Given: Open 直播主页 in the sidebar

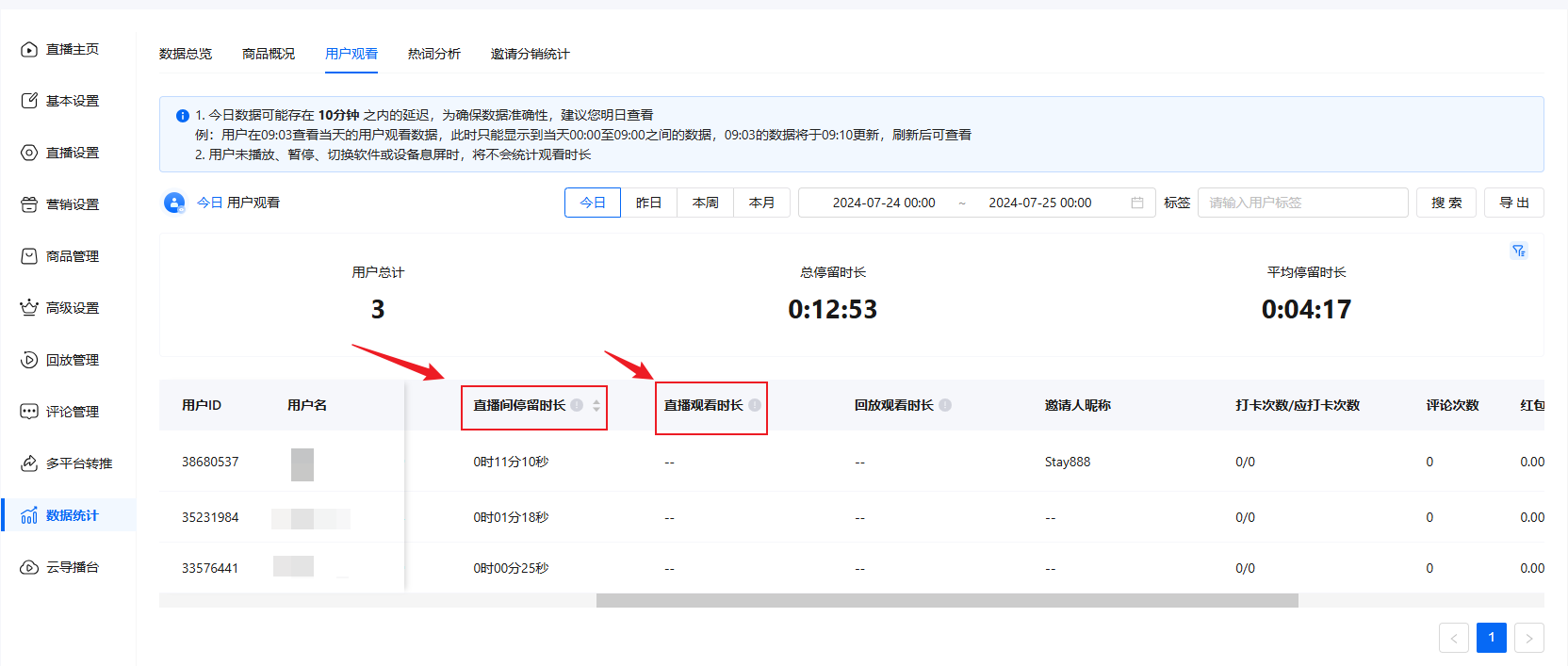Looking at the screenshot, I should point(72,49).
